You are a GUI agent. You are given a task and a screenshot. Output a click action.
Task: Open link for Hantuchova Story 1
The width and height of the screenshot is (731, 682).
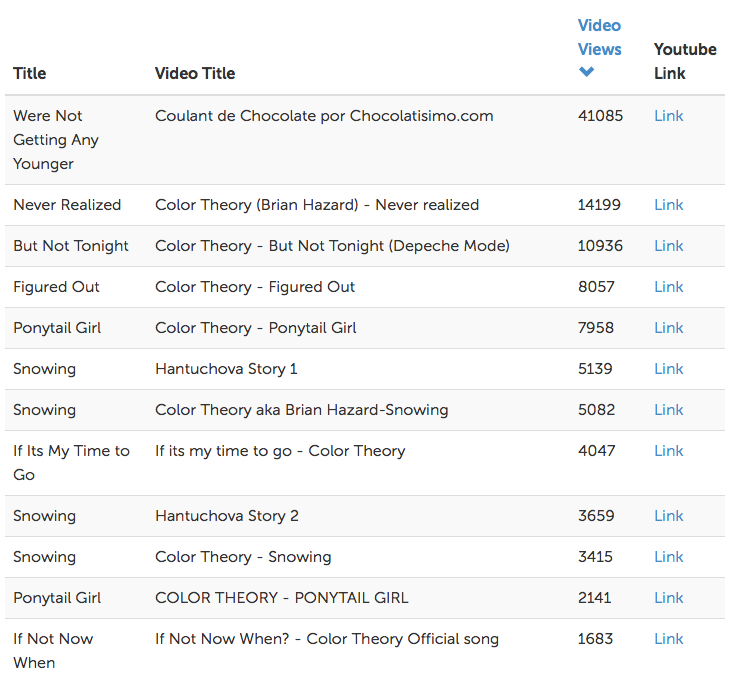pyautogui.click(x=668, y=369)
